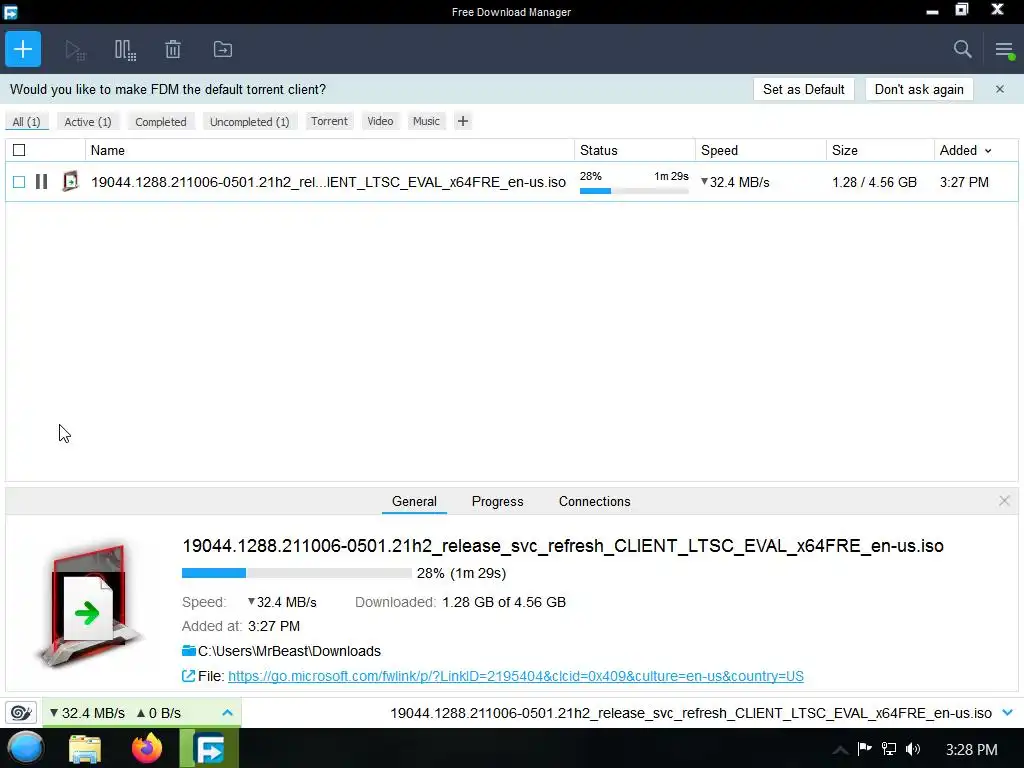Select the Uncompleted (1) filter tab
1024x768 pixels.
[249, 121]
